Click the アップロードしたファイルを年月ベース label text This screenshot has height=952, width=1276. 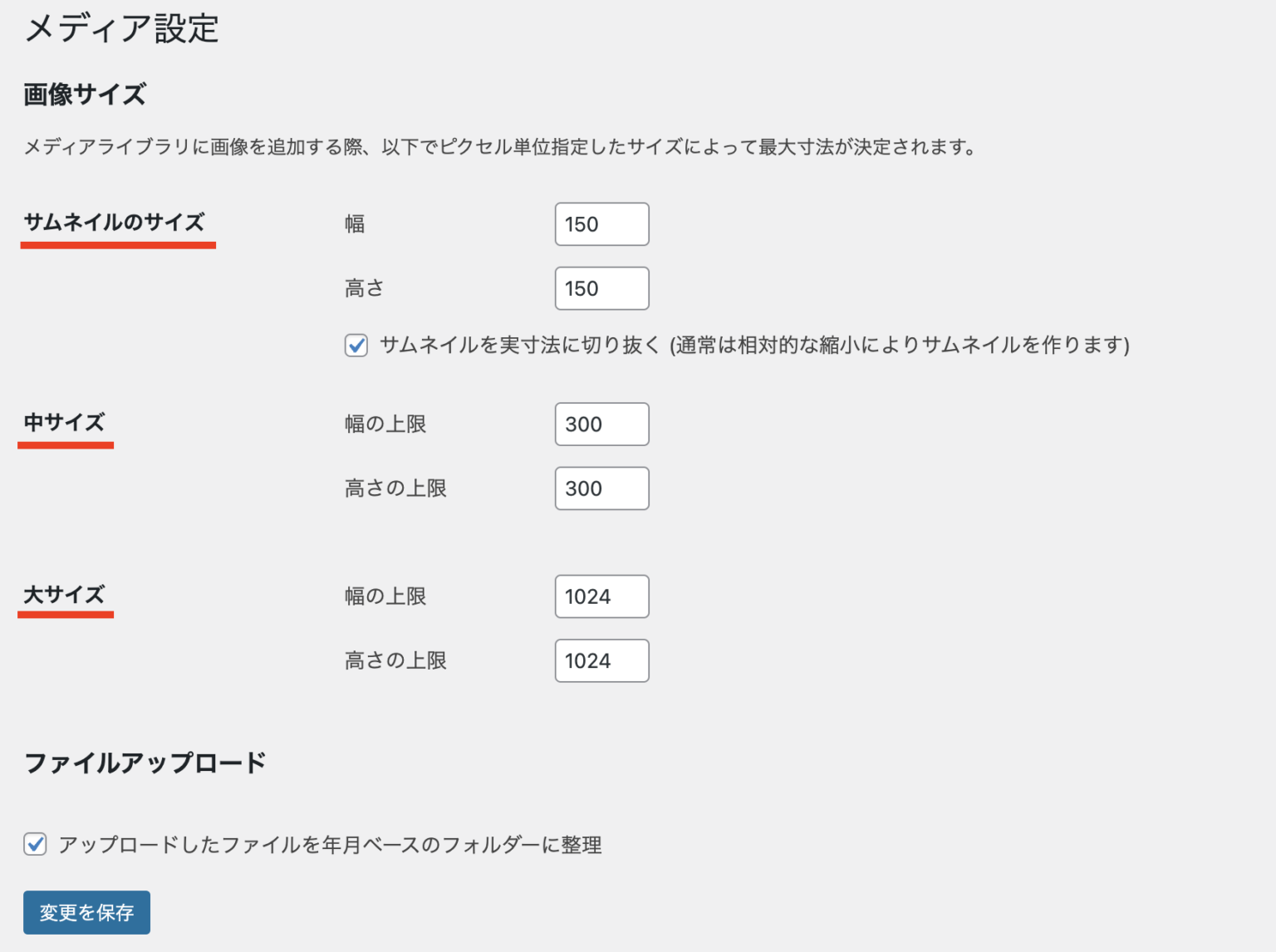pos(330,845)
